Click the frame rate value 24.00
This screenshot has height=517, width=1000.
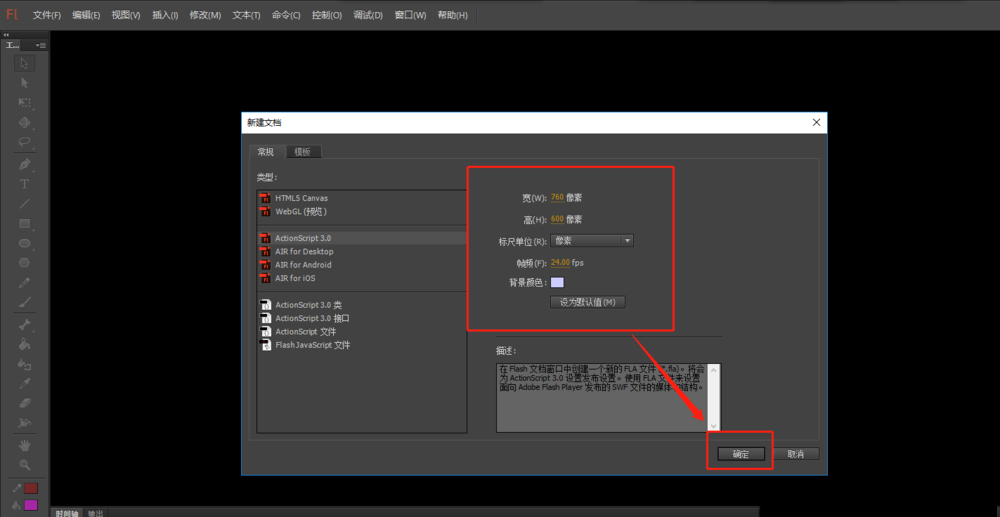pyautogui.click(x=560, y=262)
